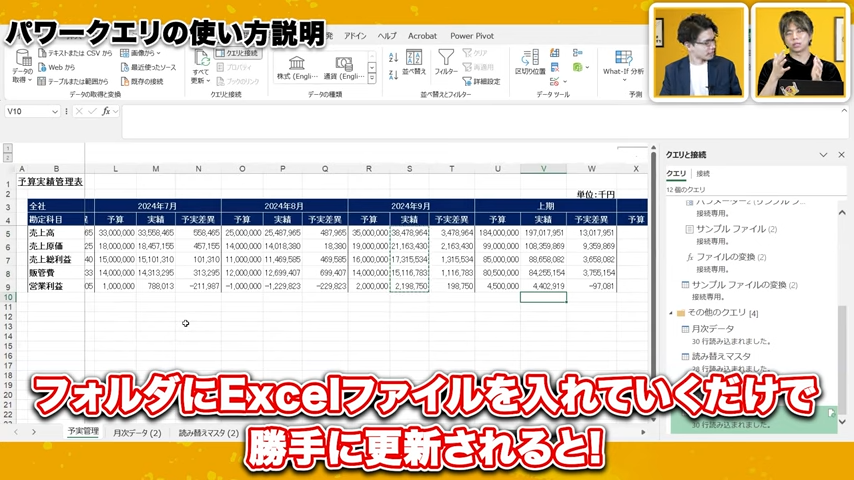
Task: Toggle the フィルター funnel button
Action: click(446, 63)
